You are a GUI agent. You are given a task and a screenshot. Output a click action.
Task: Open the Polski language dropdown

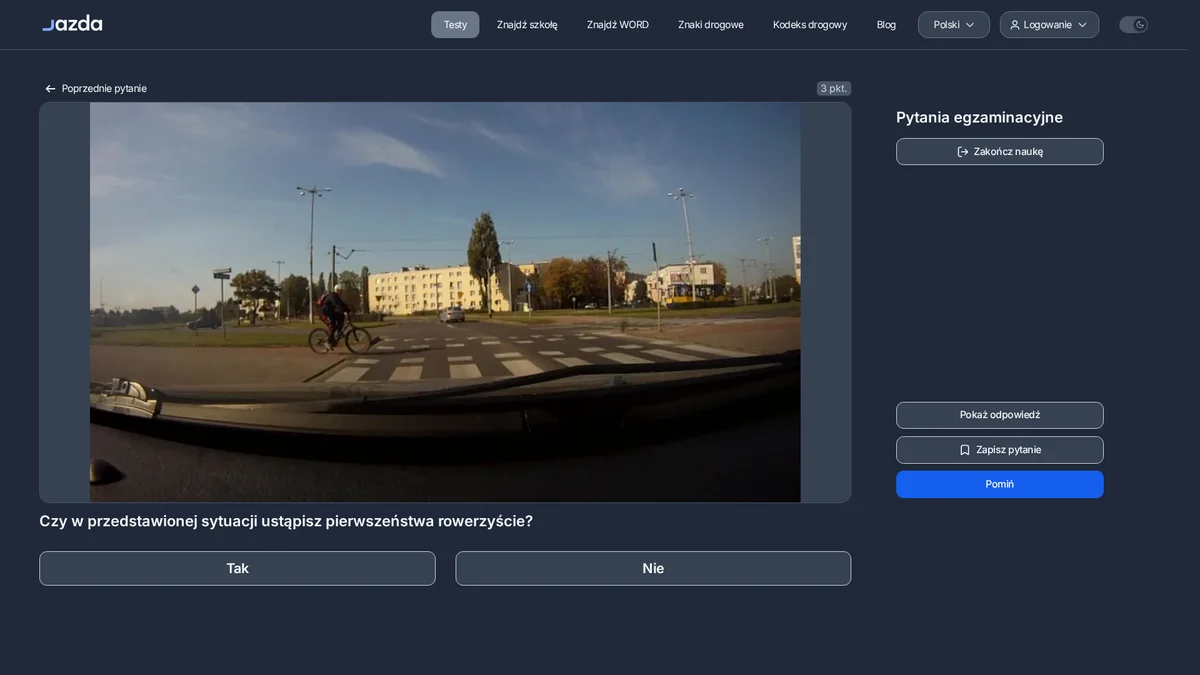(954, 25)
